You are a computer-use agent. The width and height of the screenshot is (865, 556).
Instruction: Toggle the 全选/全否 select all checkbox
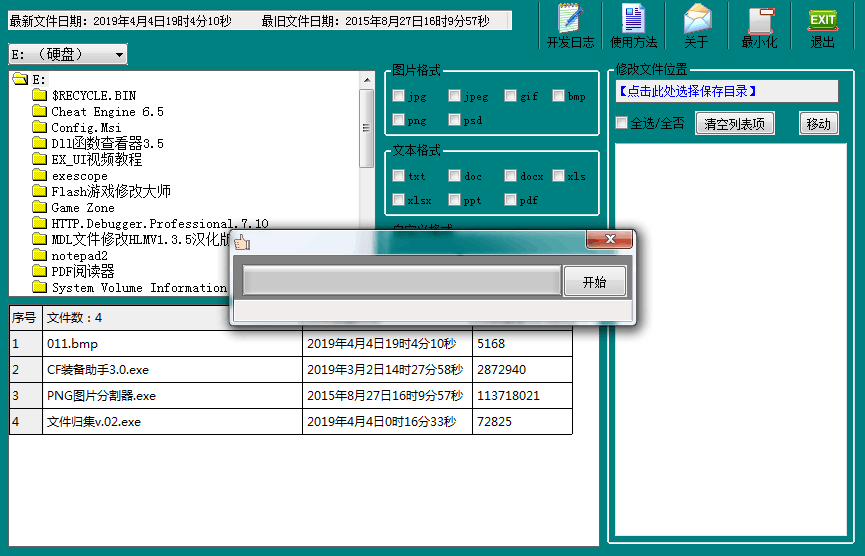[x=622, y=122]
